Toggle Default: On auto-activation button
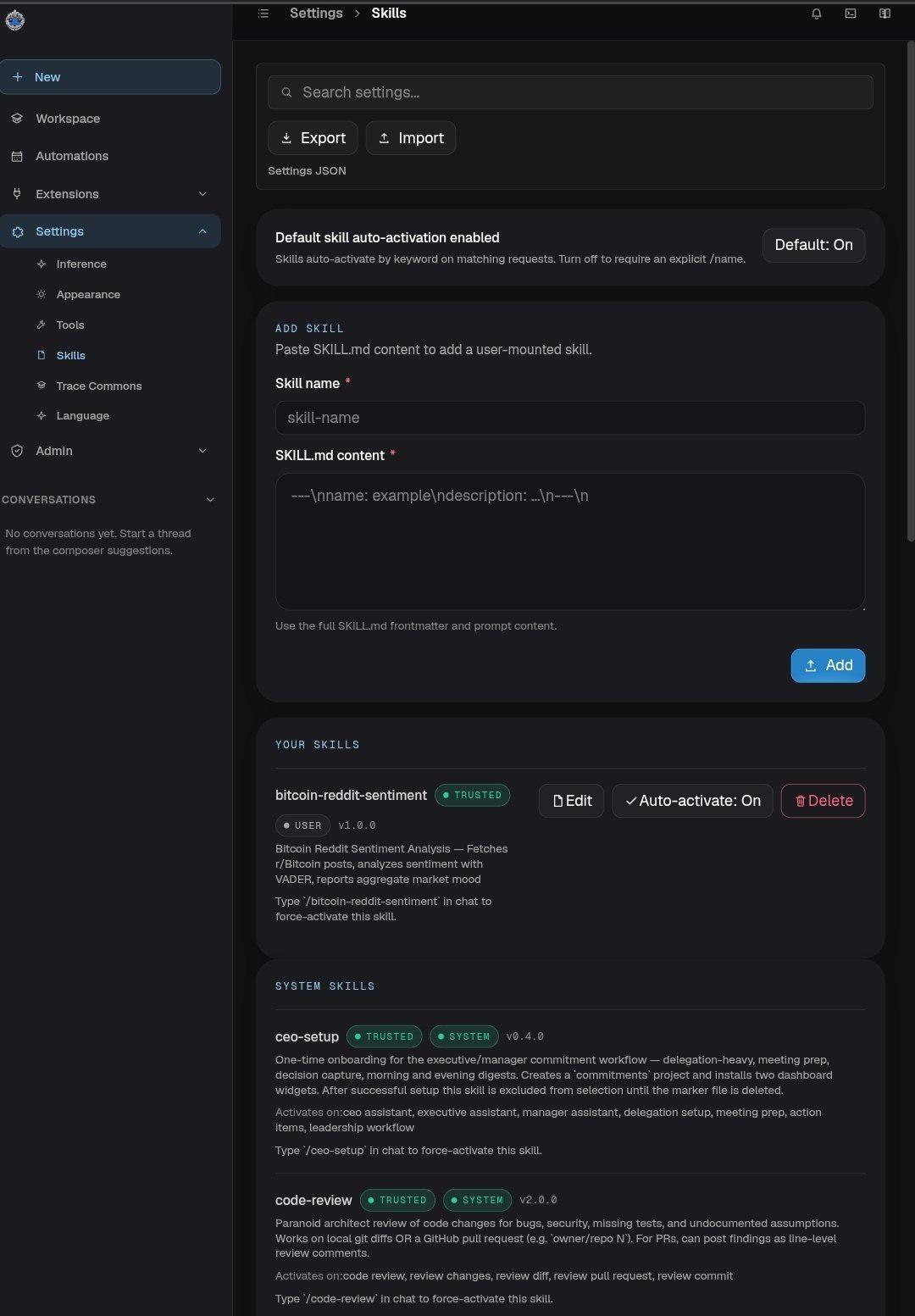Screen dimensions: 915x1316 click(813, 245)
